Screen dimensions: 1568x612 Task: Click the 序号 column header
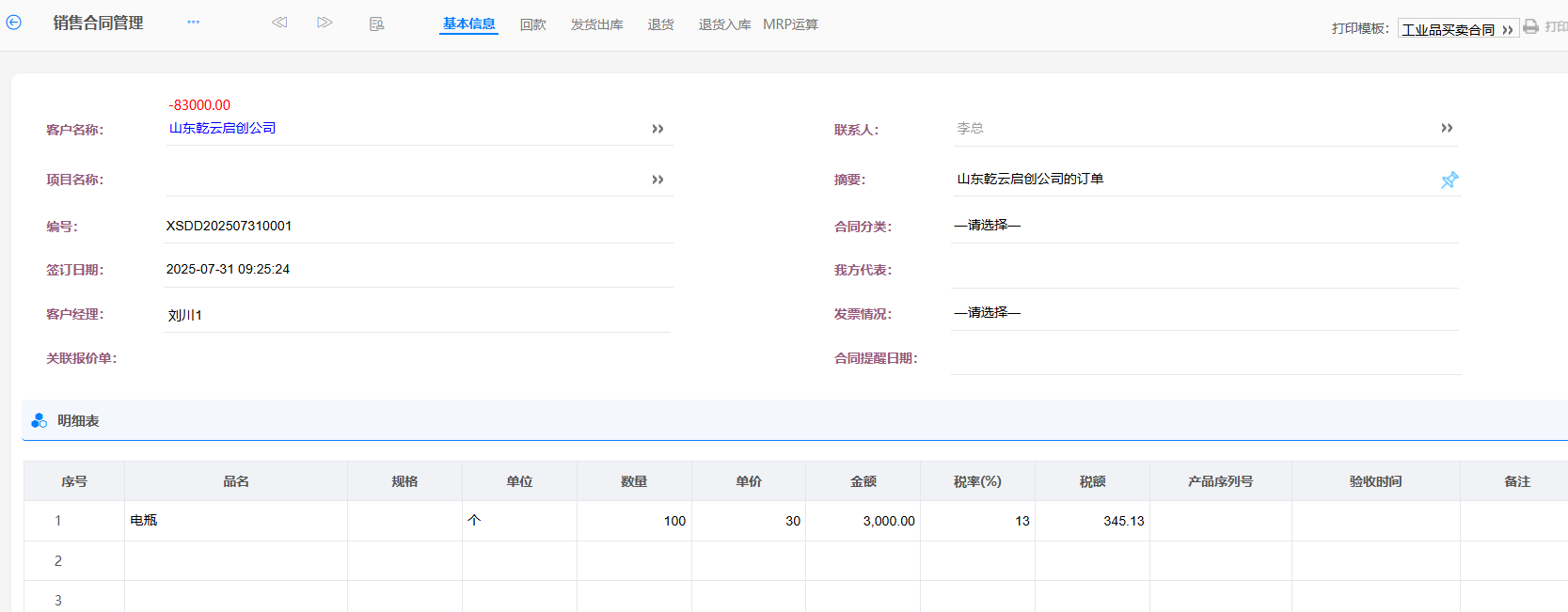click(74, 481)
